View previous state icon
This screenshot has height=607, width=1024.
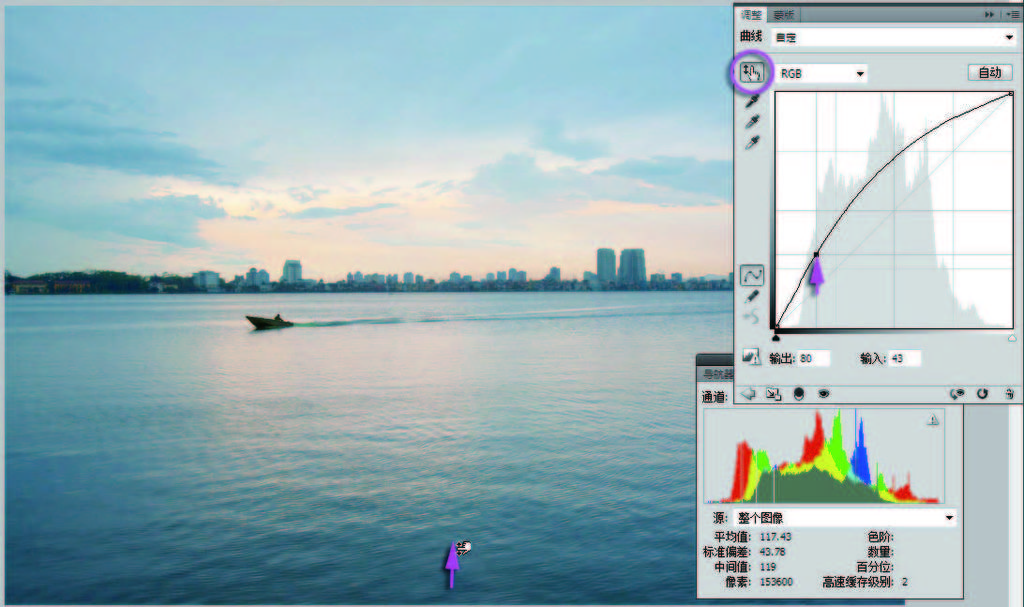(x=957, y=394)
